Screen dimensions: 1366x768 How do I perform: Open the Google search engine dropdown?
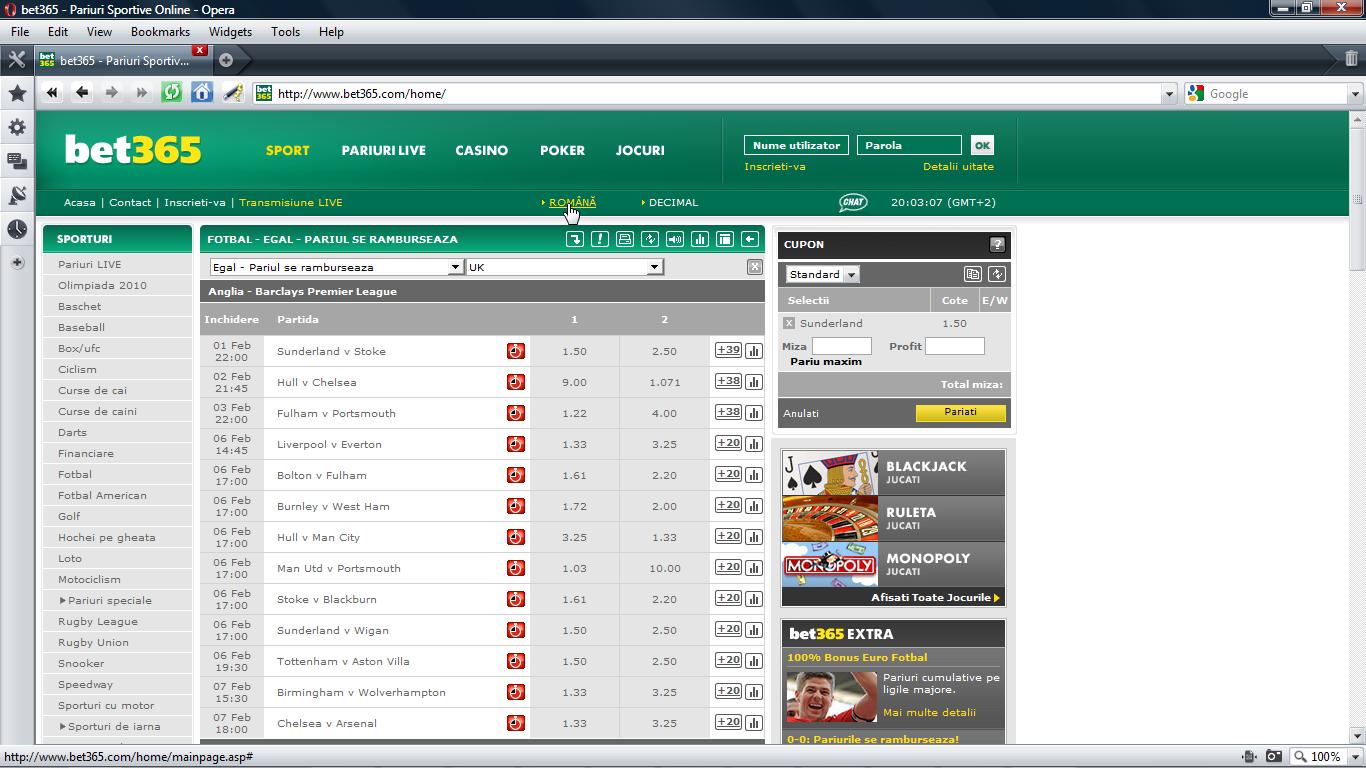pos(1355,93)
